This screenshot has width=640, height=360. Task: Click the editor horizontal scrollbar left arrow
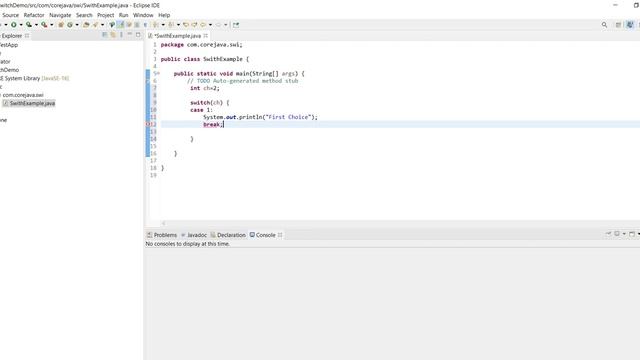click(x=164, y=223)
